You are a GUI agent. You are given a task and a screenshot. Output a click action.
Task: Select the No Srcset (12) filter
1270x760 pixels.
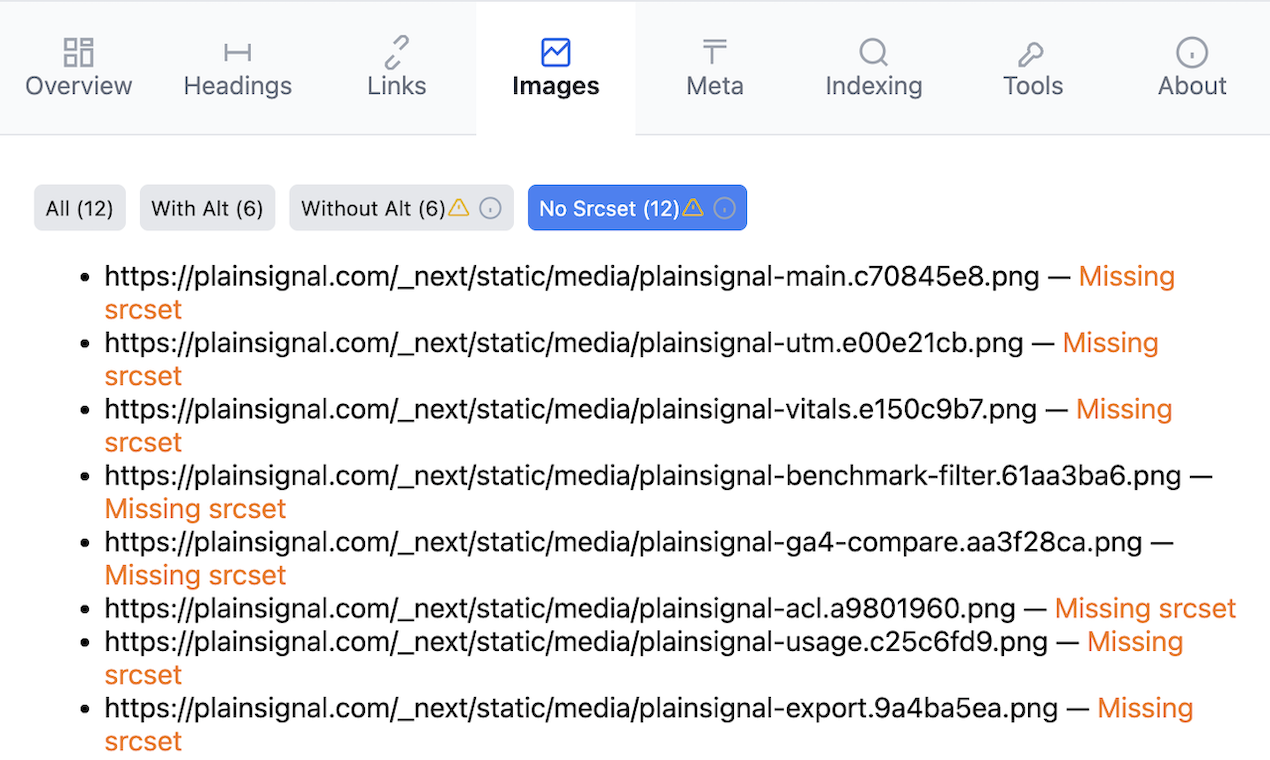pos(637,208)
